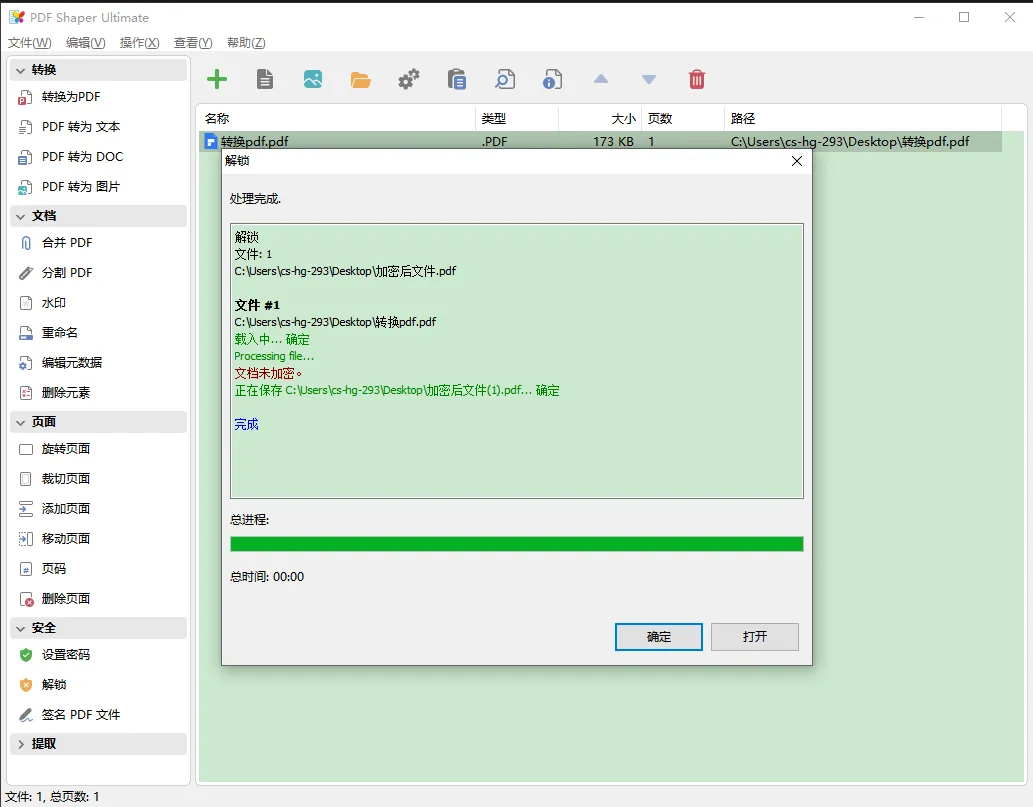
Task: Click the add image toolbar icon
Action: click(x=313, y=80)
